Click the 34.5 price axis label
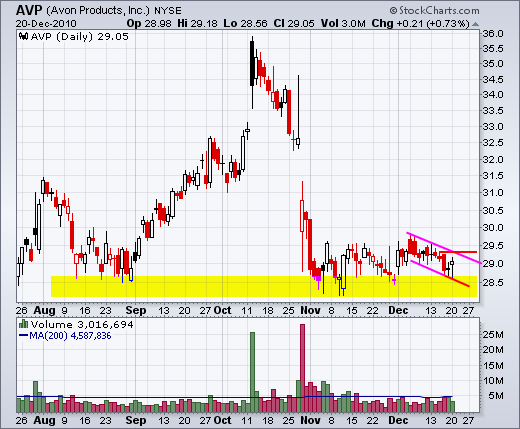This screenshot has width=520, height=429. point(493,80)
